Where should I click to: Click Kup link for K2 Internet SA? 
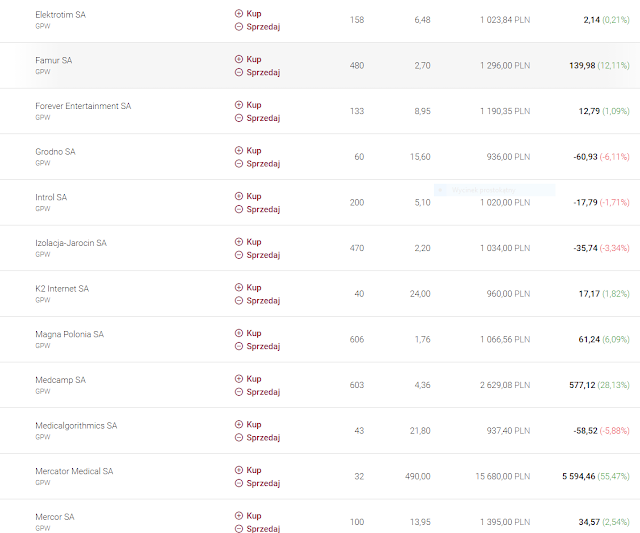tap(253, 288)
